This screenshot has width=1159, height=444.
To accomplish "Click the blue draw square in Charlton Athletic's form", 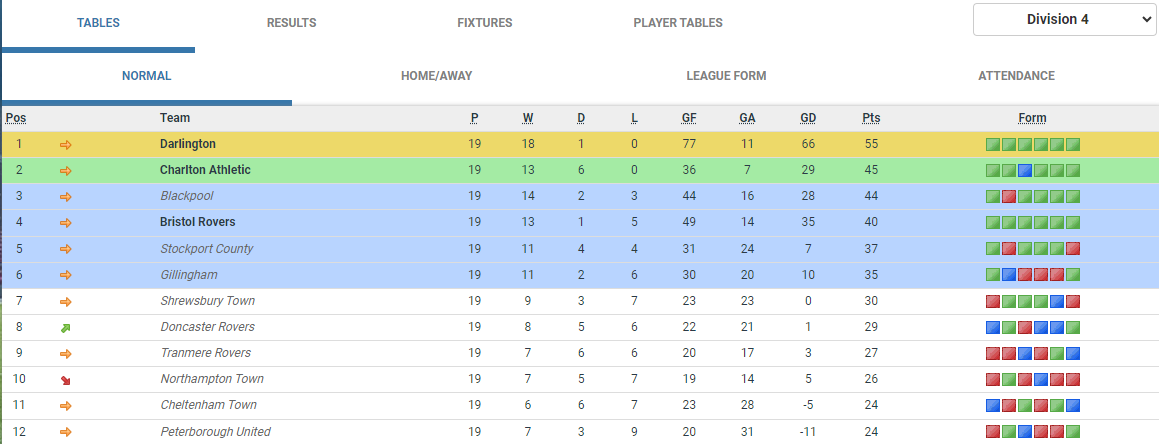I will pos(1024,171).
